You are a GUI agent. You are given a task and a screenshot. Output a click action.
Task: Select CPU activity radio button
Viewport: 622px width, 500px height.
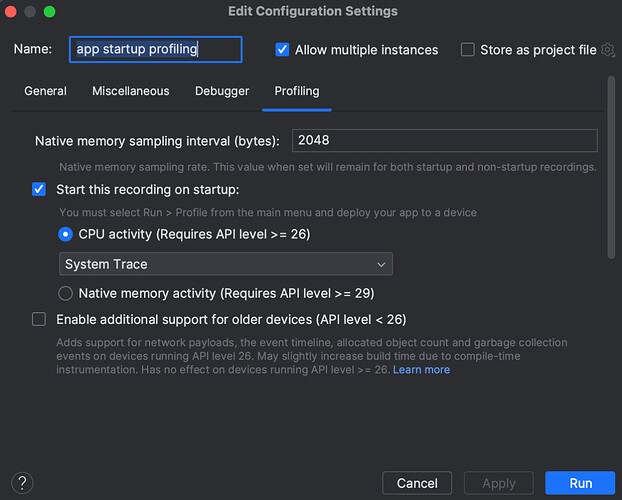[66, 234]
